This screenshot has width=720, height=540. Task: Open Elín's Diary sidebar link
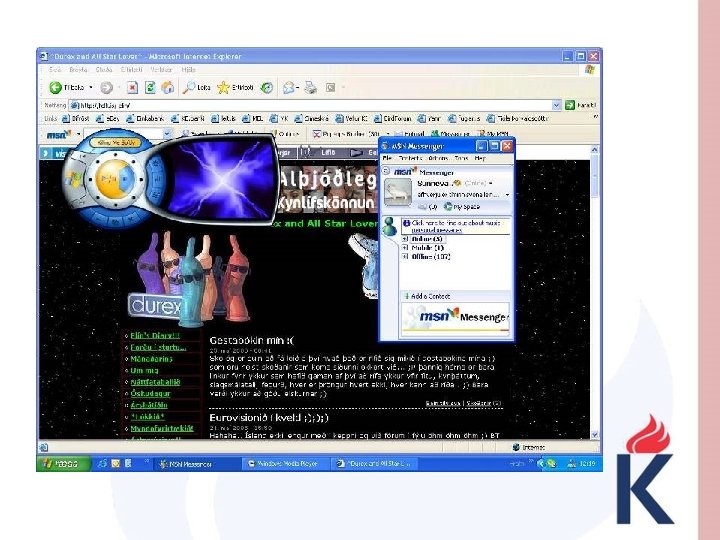(x=155, y=336)
